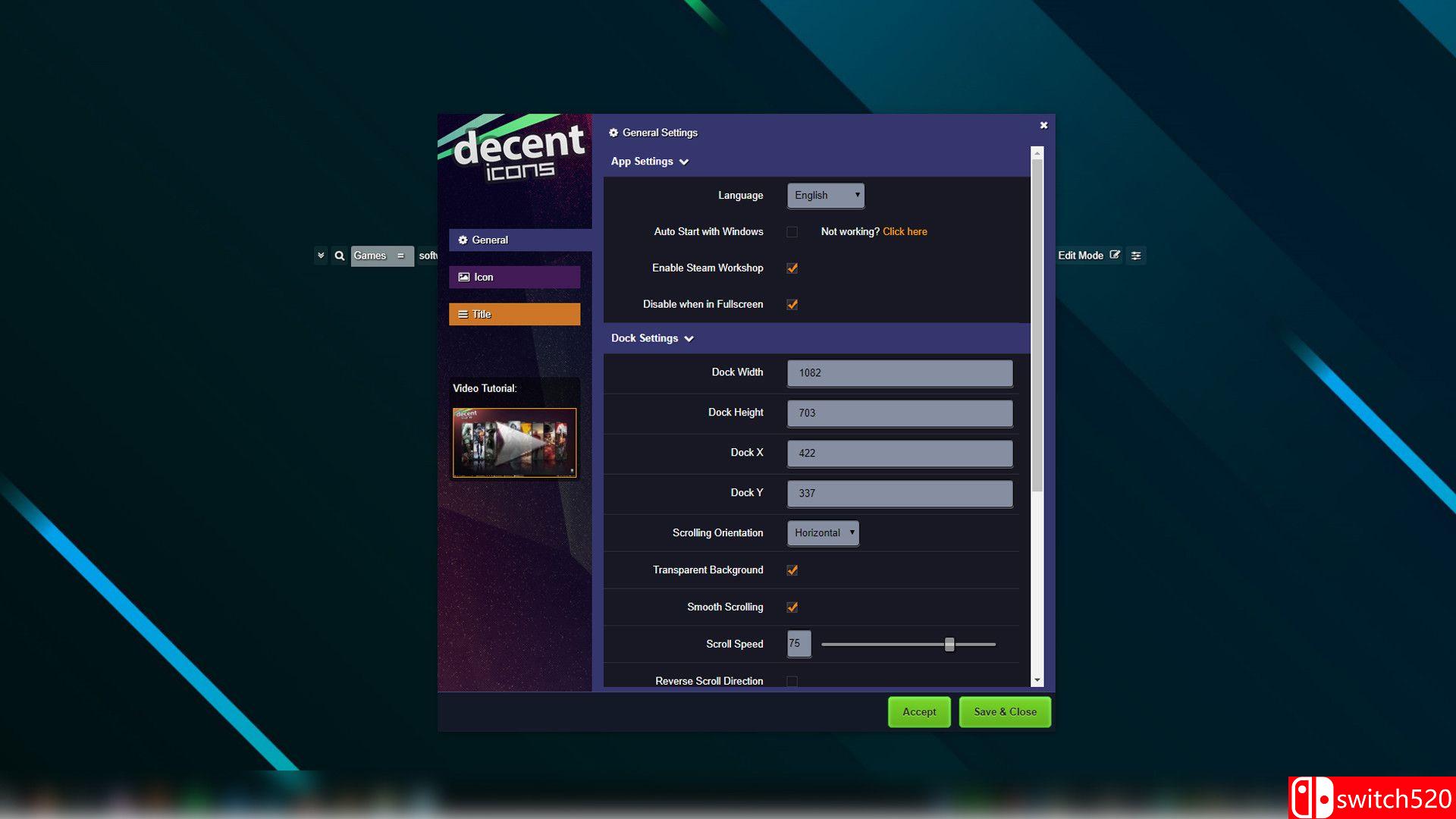Follow the 'Click here' link
The image size is (1456, 819).
[905, 232]
